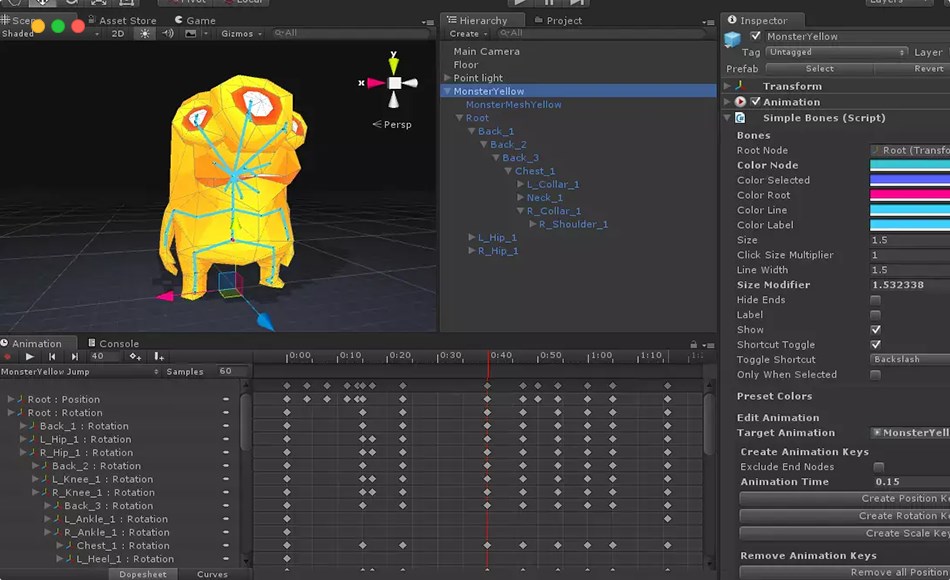Switch Scene view to 2D mode
The image size is (950, 580).
click(x=119, y=33)
